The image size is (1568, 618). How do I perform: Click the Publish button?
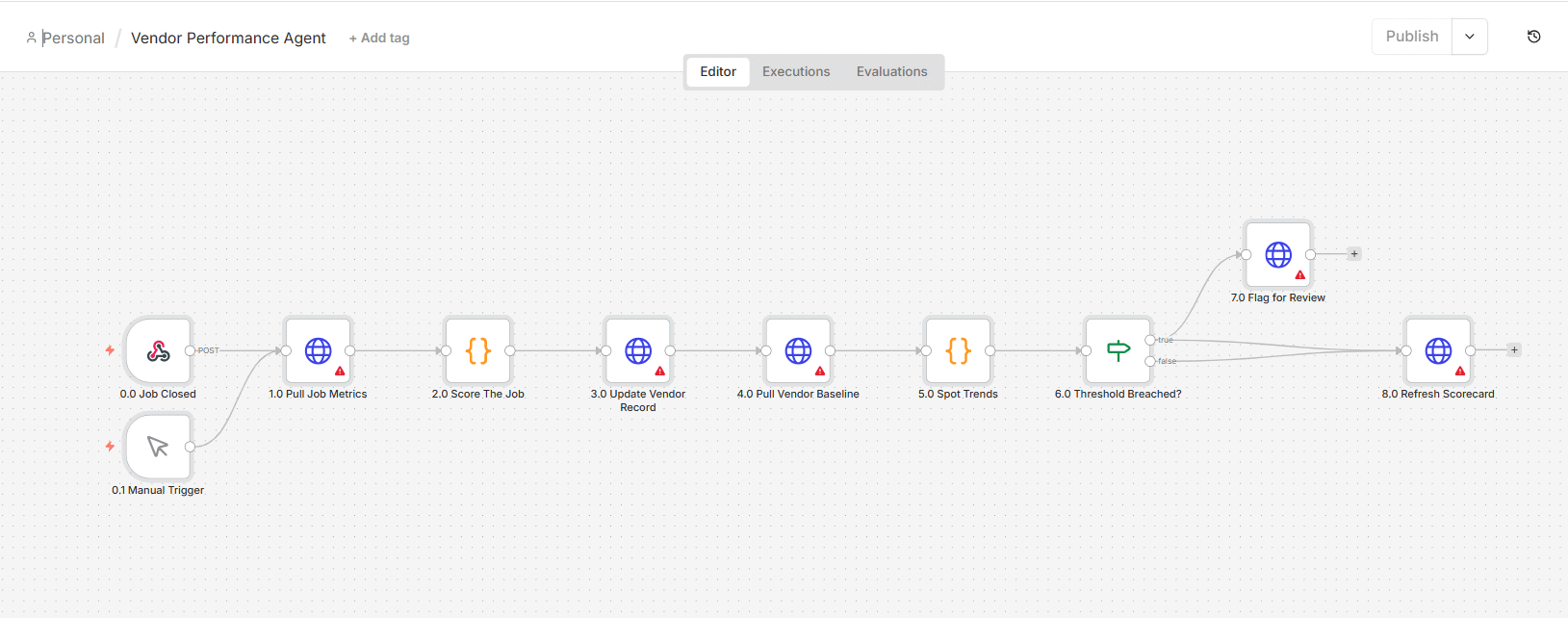(x=1412, y=37)
